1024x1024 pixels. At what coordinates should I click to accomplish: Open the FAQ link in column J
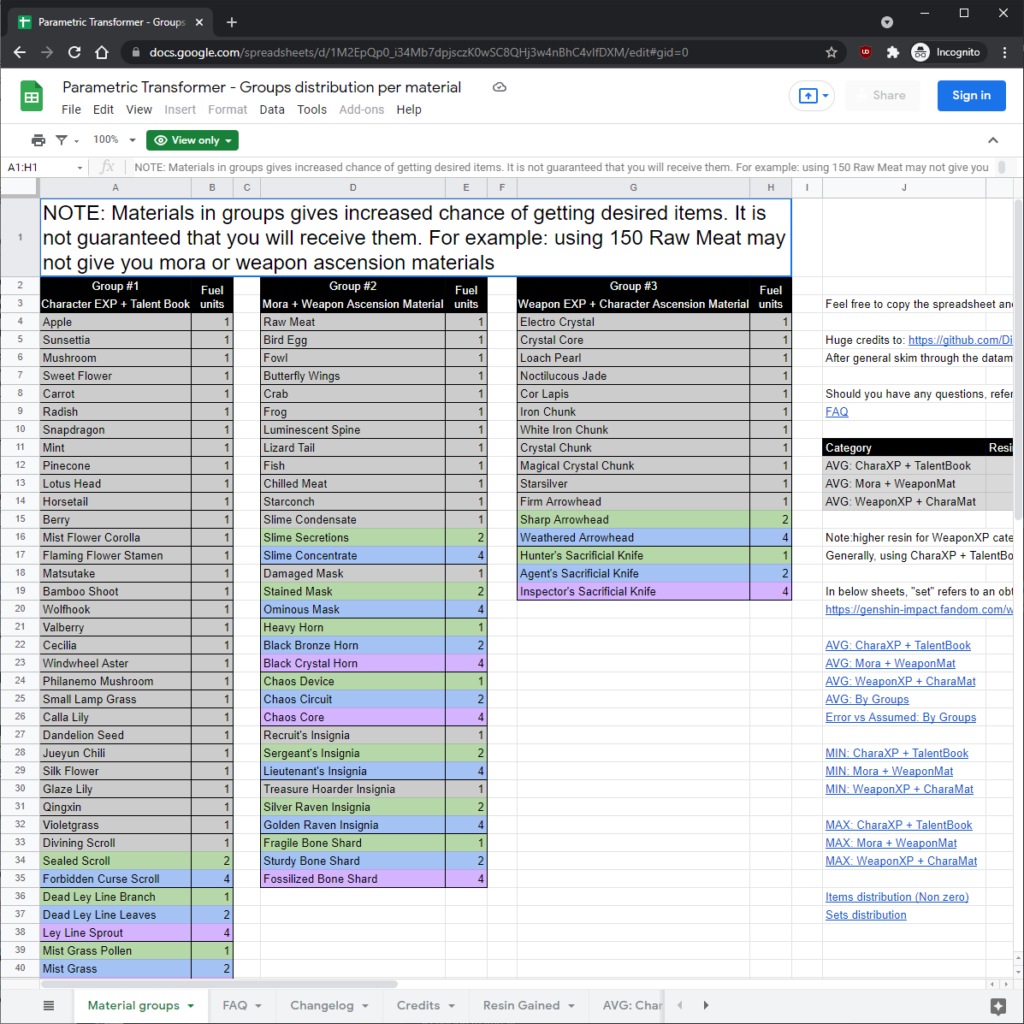tap(837, 412)
